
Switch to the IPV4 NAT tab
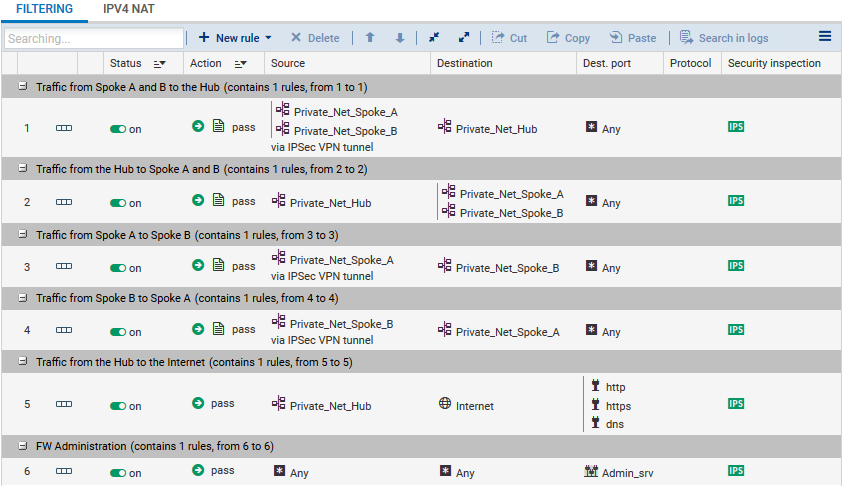click(x=129, y=9)
